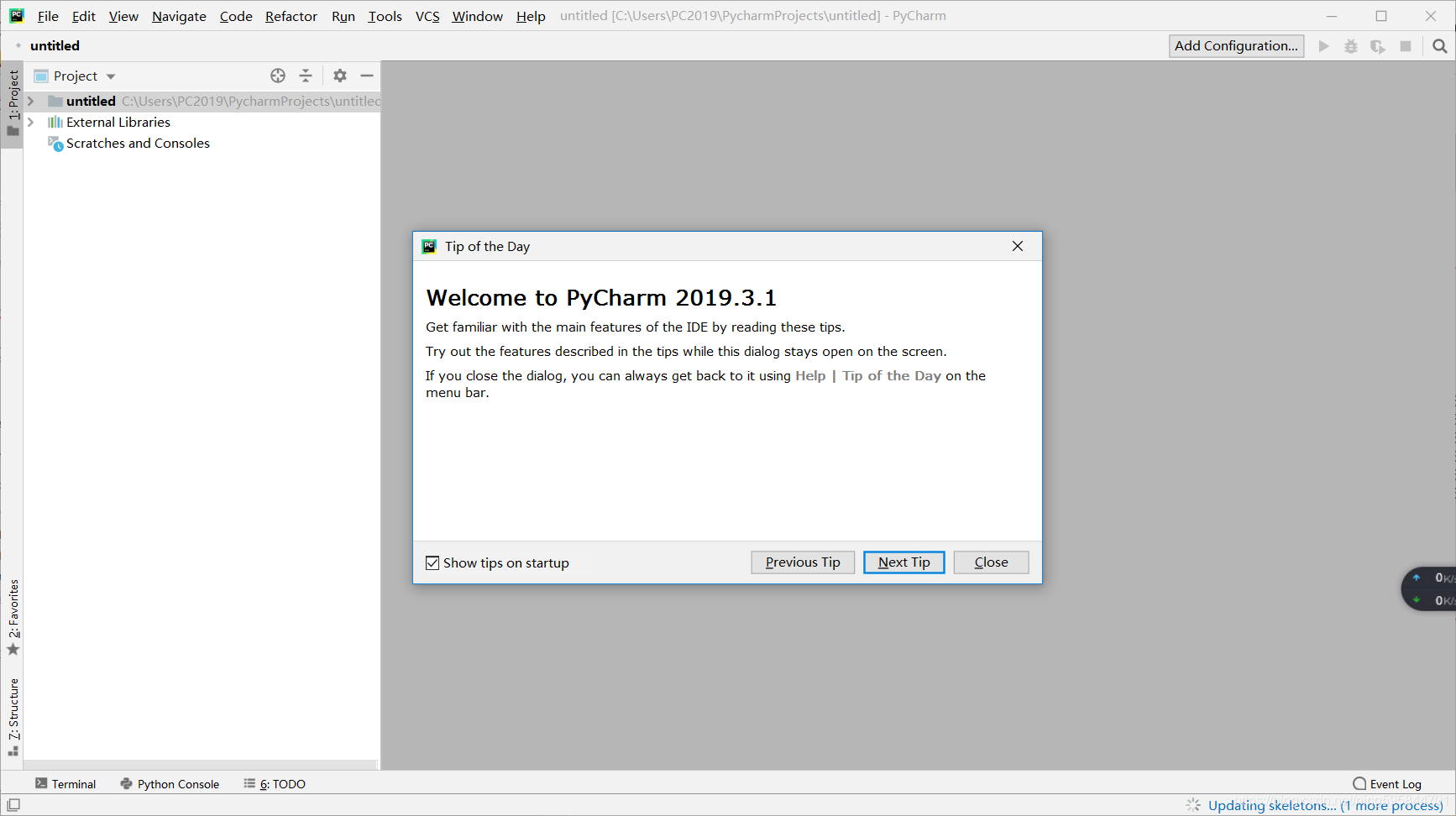This screenshot has width=1456, height=816.
Task: Open the Terminal tool window tab
Action: point(65,784)
